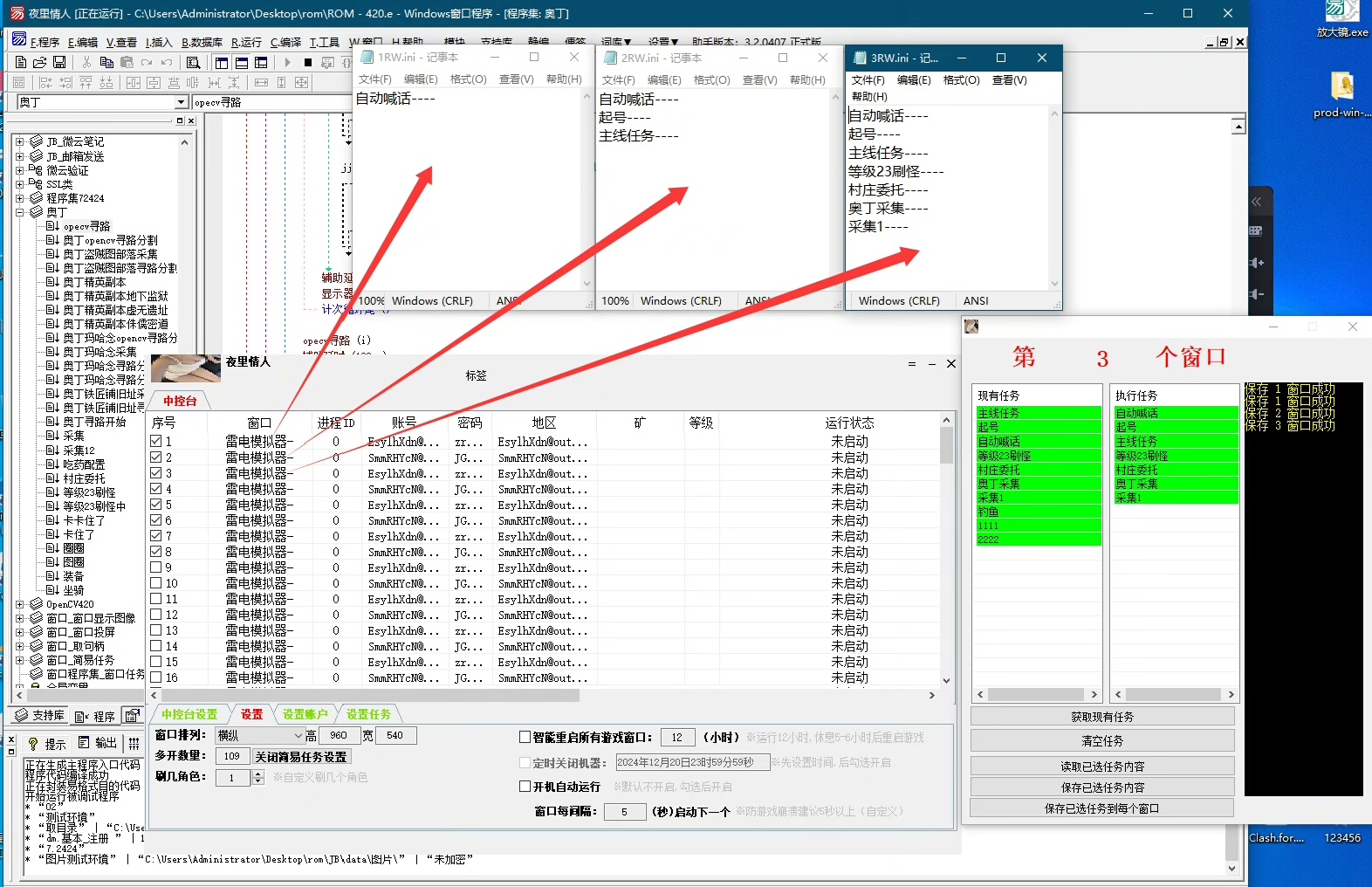Click the New file toolbar icon
1372x887 pixels.
[x=21, y=63]
